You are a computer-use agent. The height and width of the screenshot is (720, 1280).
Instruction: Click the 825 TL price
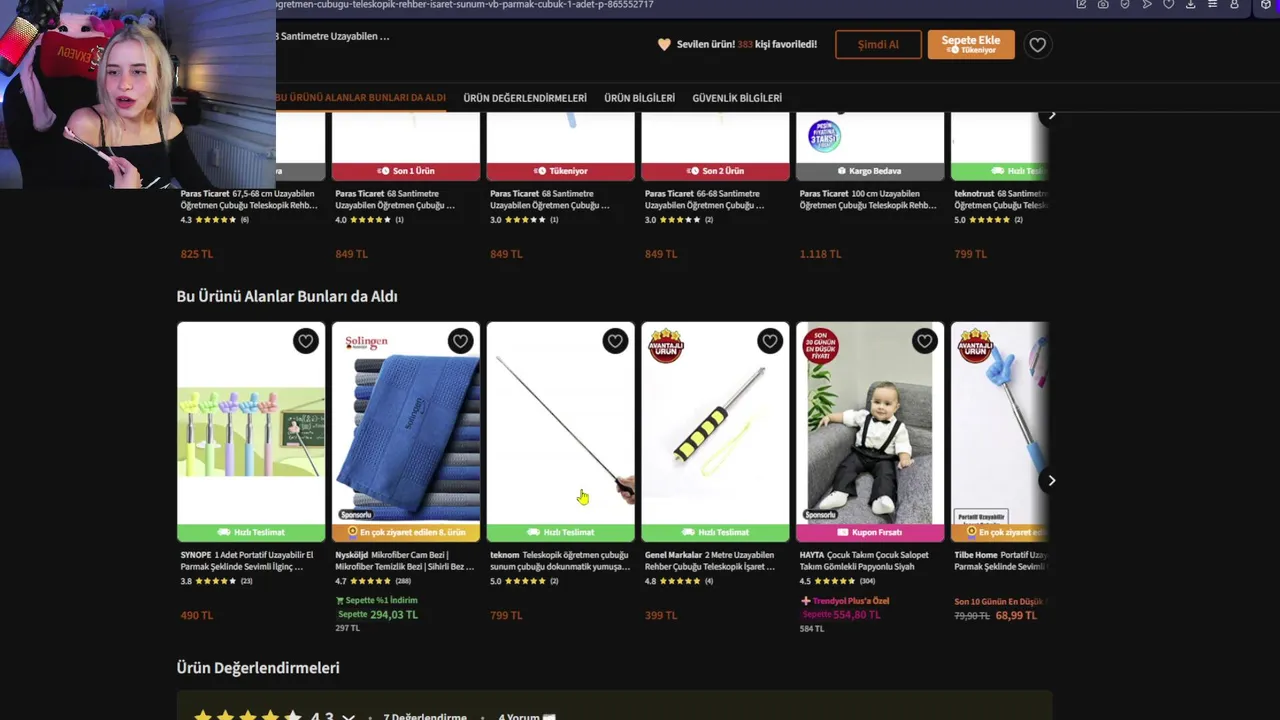(x=197, y=254)
